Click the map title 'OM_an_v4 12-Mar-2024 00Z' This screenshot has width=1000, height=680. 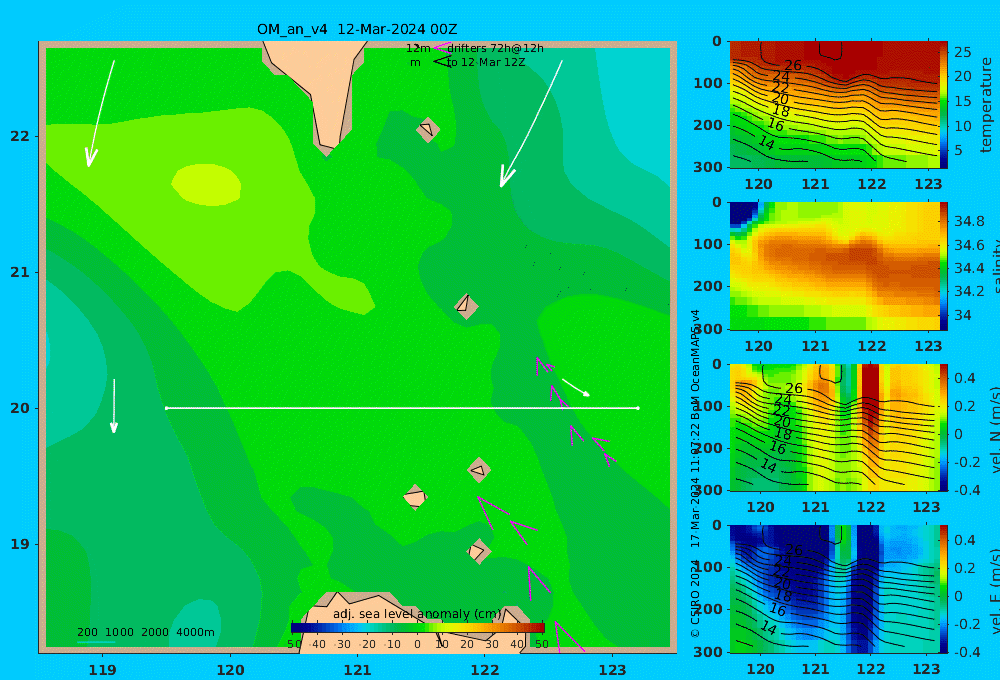click(x=357, y=29)
